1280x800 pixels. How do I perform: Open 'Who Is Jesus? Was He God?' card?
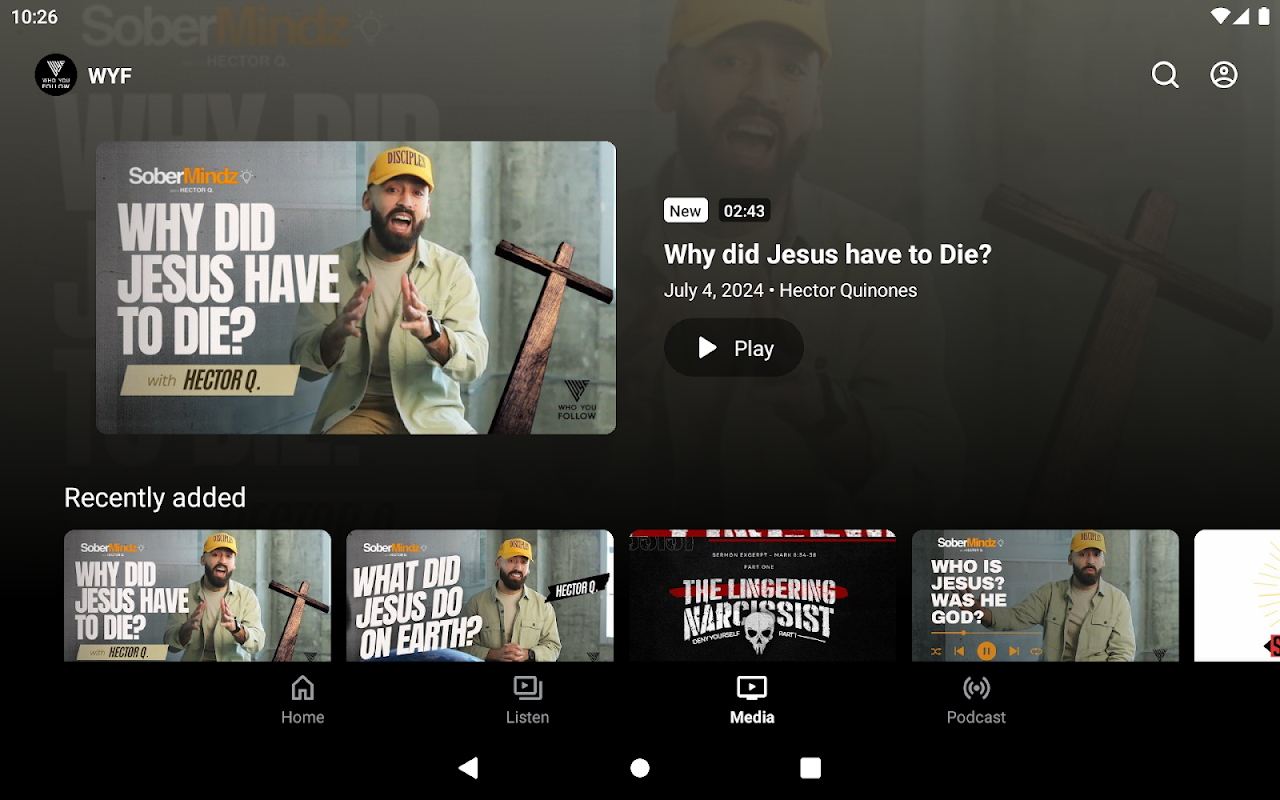[x=1045, y=596]
